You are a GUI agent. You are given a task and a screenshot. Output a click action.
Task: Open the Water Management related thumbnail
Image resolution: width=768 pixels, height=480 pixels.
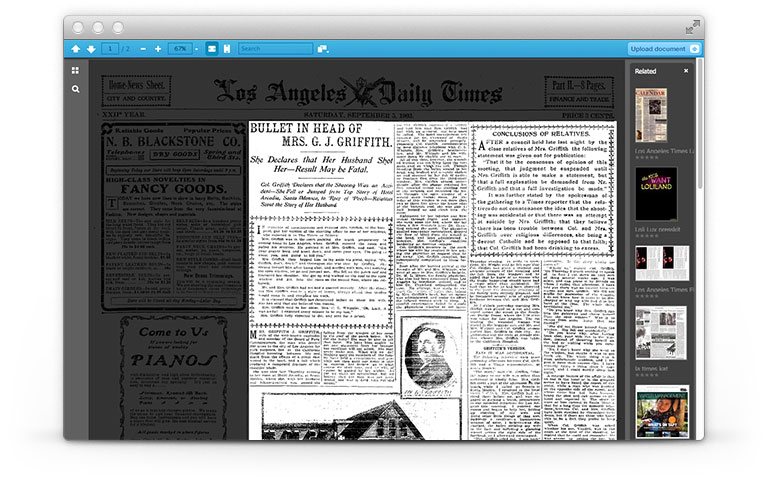click(662, 411)
